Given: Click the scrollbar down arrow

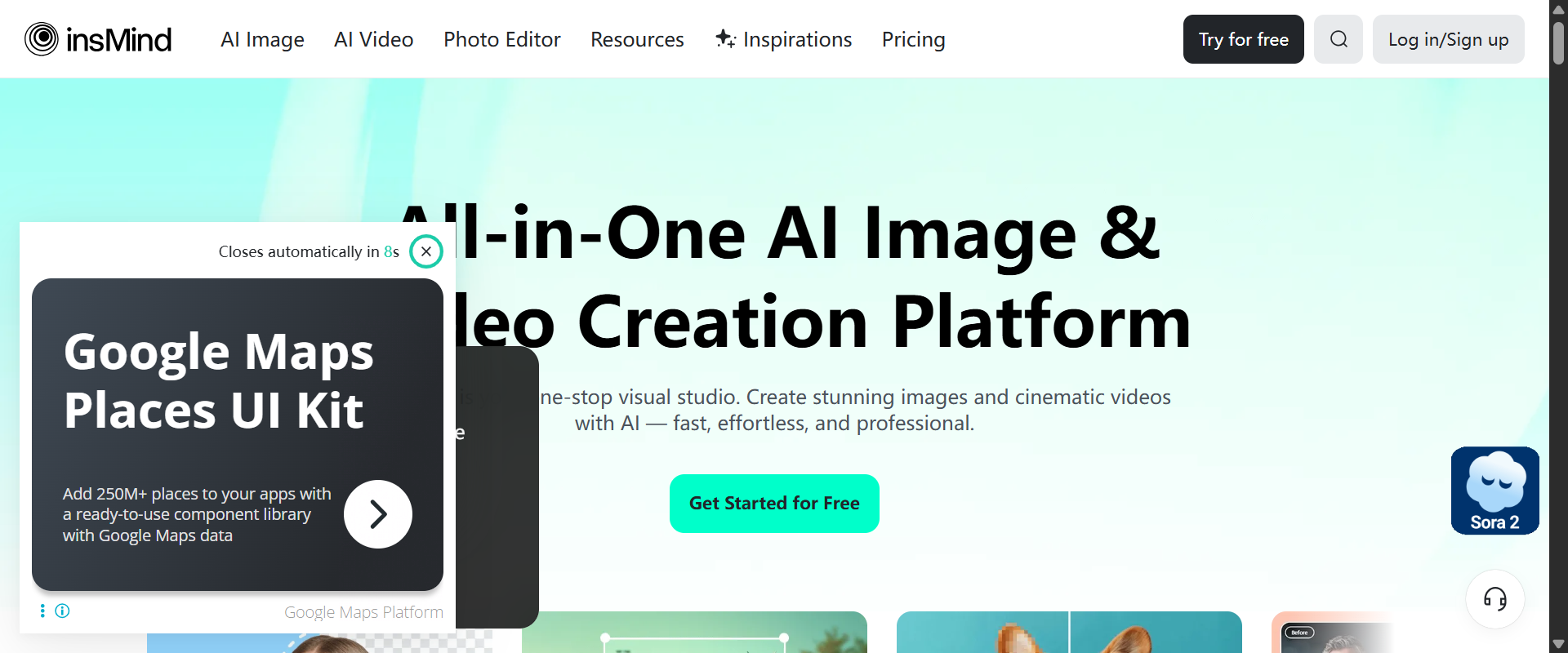Looking at the screenshot, I should (x=1558, y=644).
